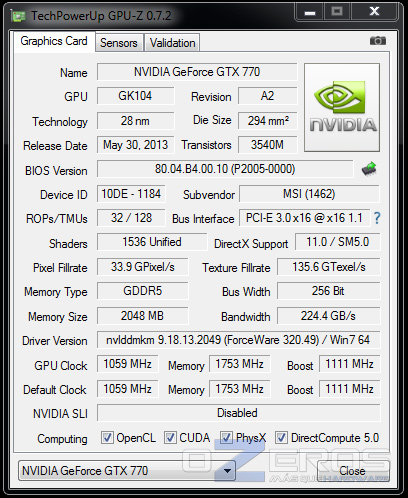Click the Default Clock row Memory 1753 MHz

pos(240,389)
